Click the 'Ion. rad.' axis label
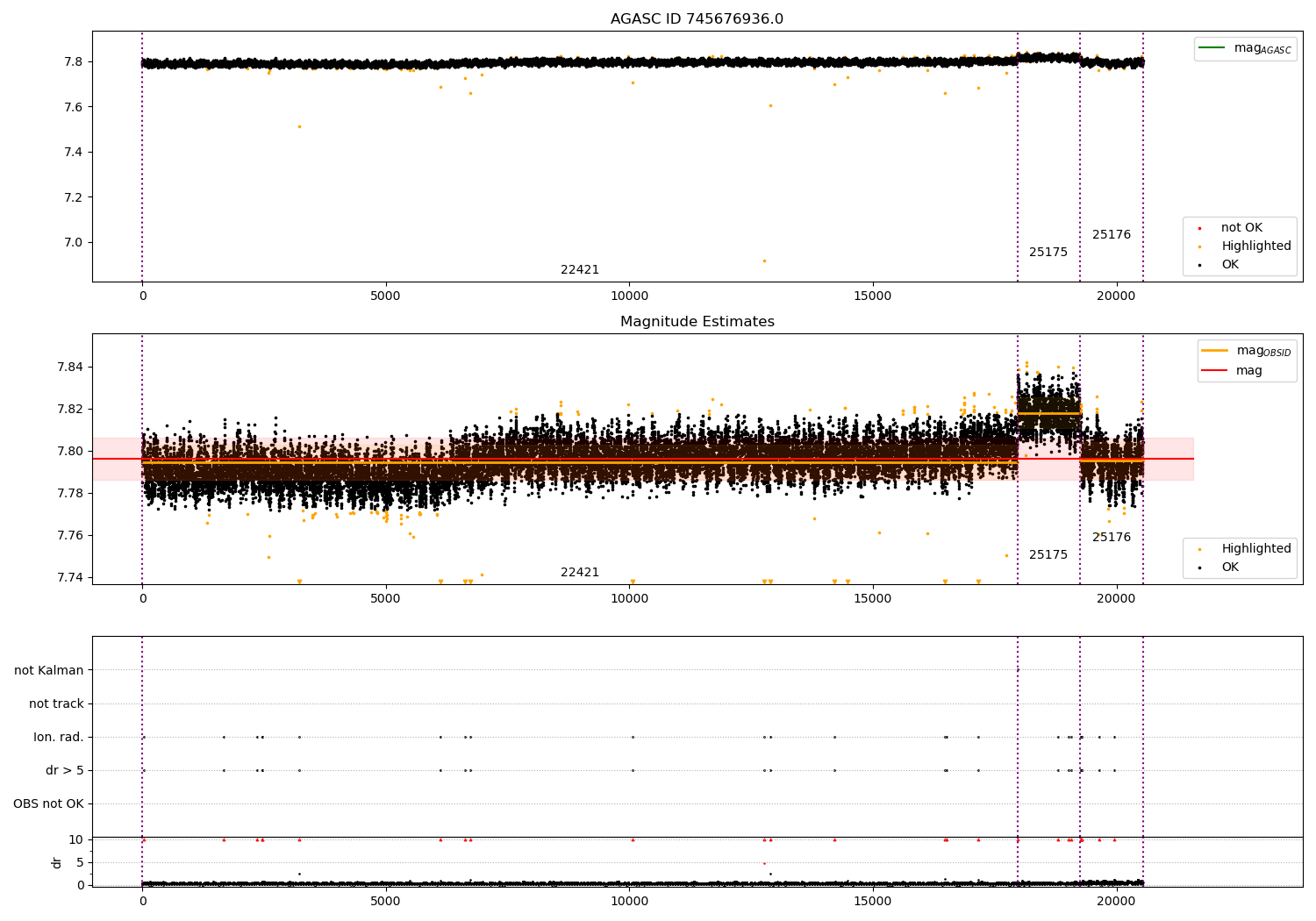 (59, 738)
